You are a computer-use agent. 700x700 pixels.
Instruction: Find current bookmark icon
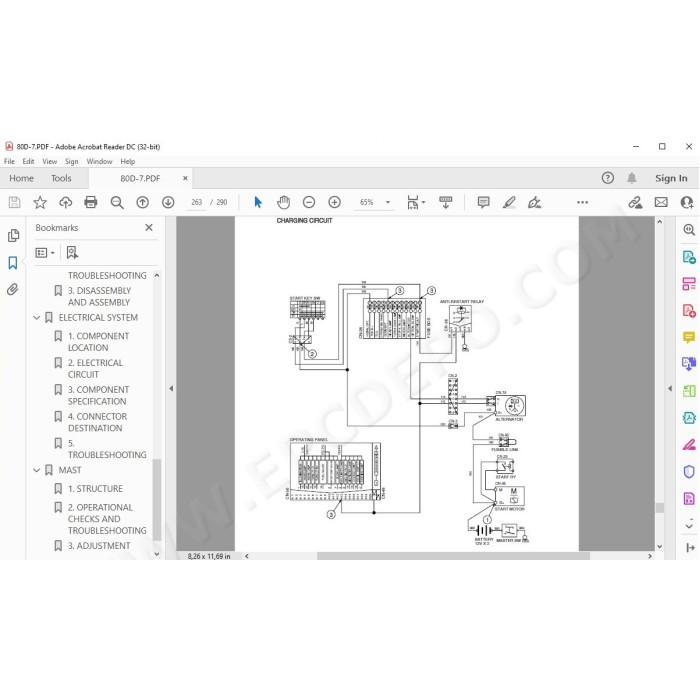[72, 253]
